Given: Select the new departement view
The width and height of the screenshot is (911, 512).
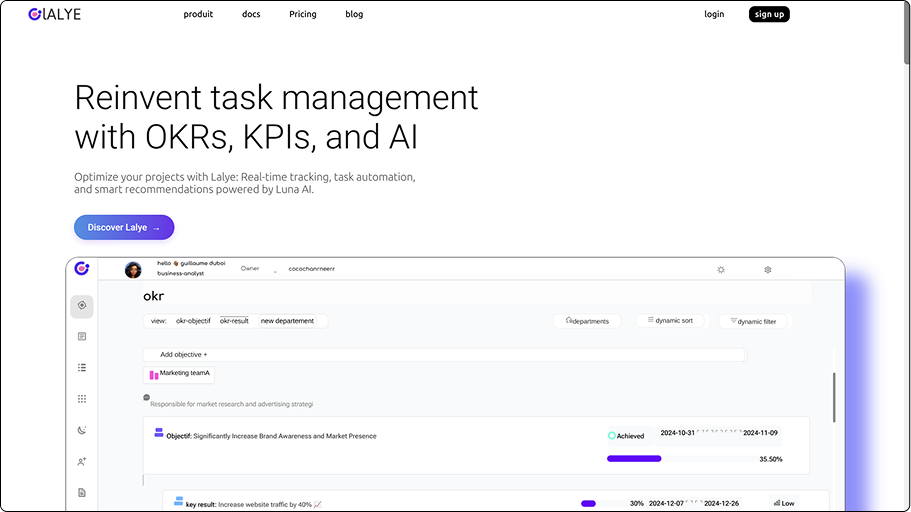Looking at the screenshot, I should pyautogui.click(x=287, y=321).
